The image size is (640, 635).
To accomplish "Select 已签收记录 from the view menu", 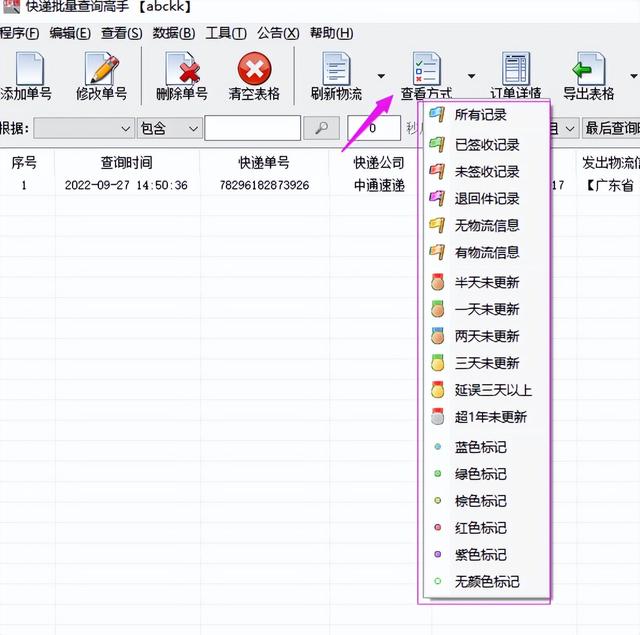I will click(x=486, y=144).
